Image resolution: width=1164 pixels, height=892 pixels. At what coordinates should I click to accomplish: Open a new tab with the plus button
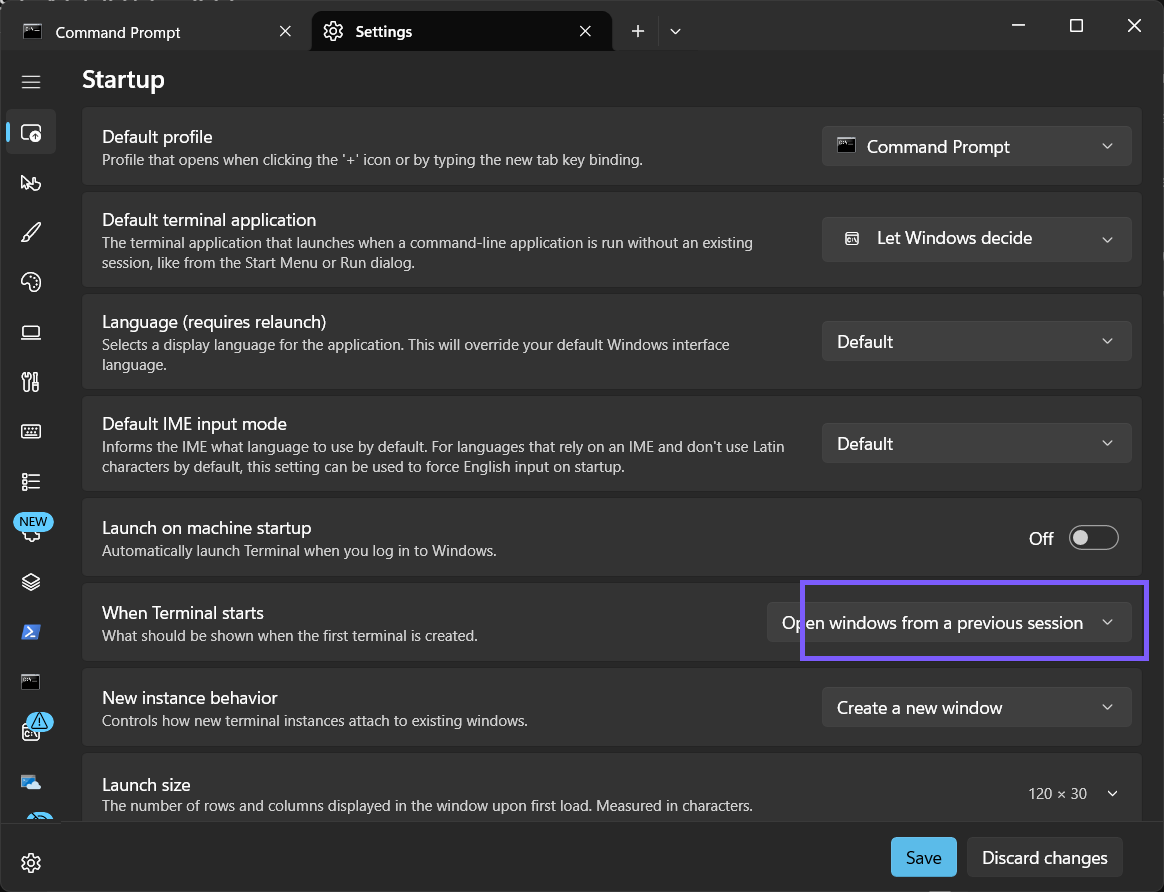click(638, 31)
